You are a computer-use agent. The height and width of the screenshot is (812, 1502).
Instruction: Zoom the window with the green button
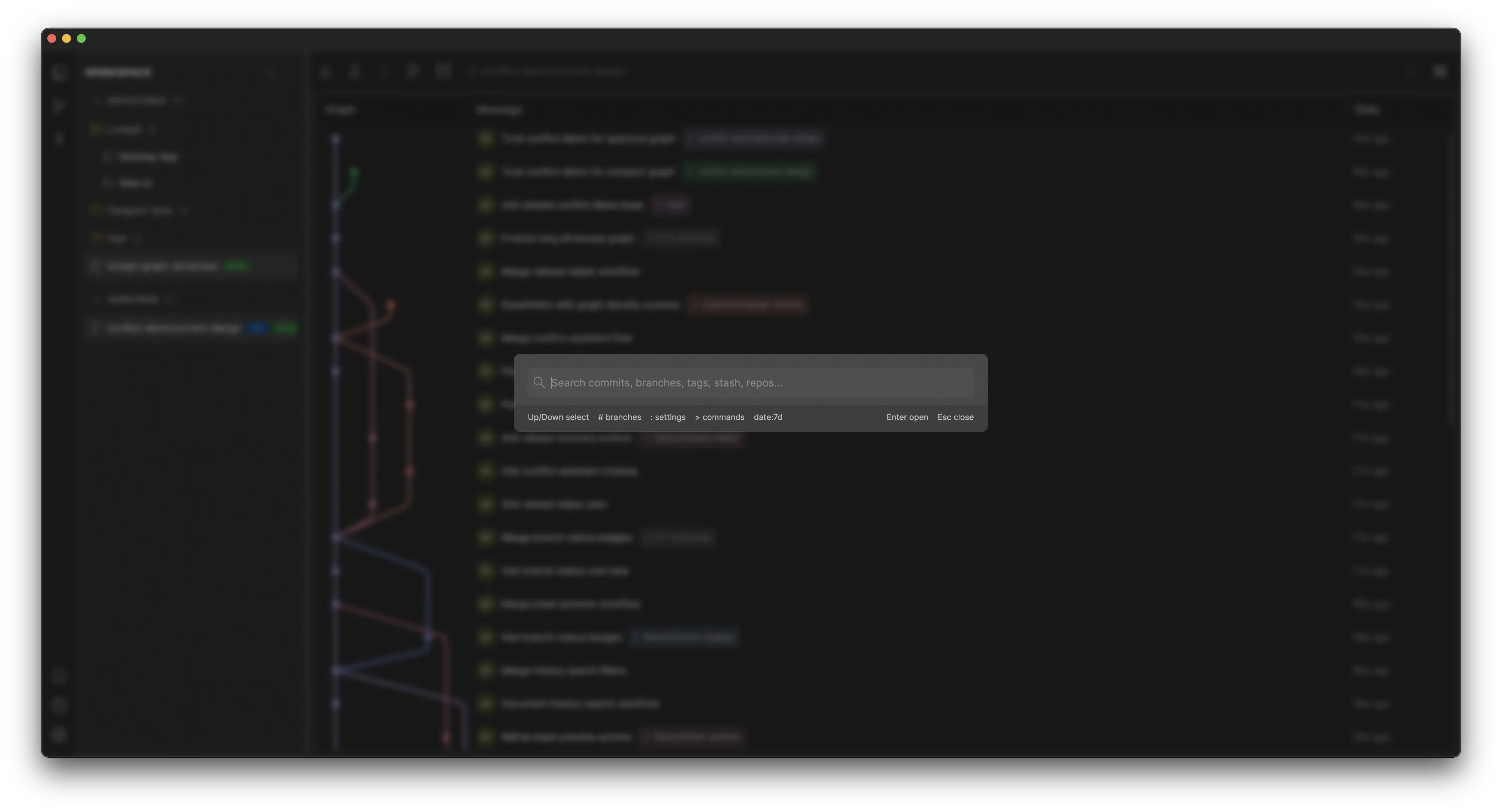tap(82, 38)
